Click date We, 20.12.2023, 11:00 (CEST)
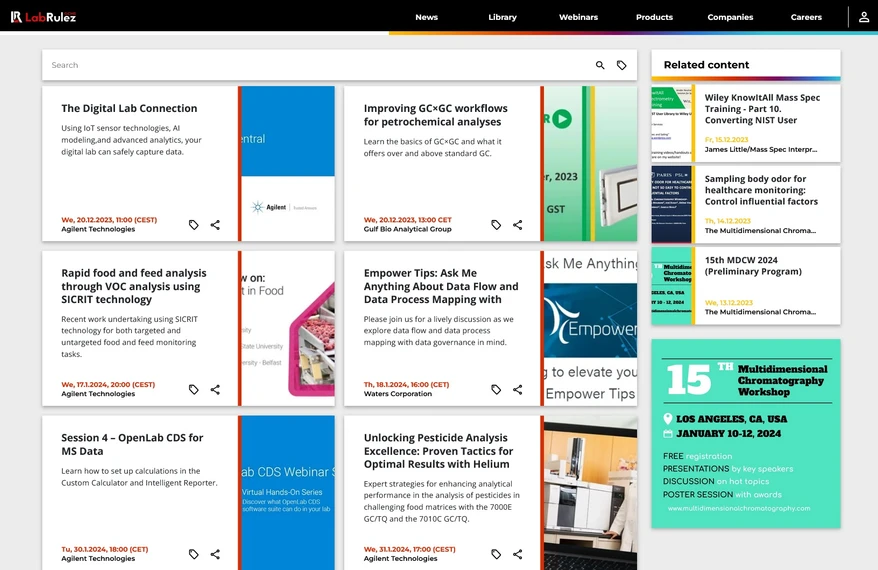 point(109,219)
